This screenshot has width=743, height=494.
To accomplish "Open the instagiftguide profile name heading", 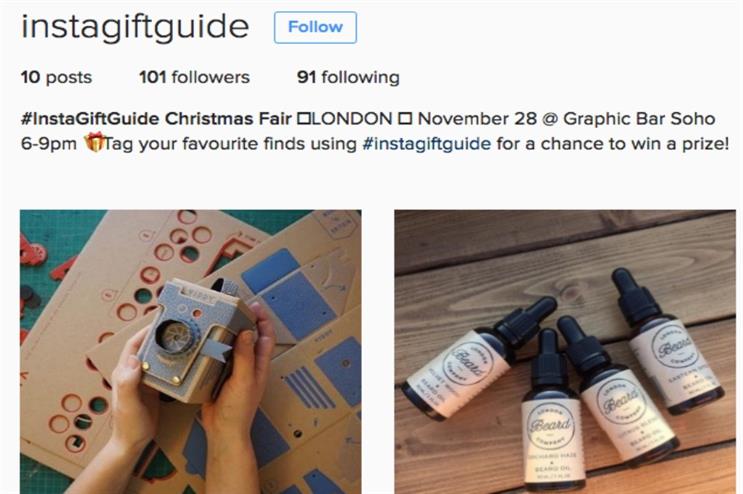I will (135, 27).
